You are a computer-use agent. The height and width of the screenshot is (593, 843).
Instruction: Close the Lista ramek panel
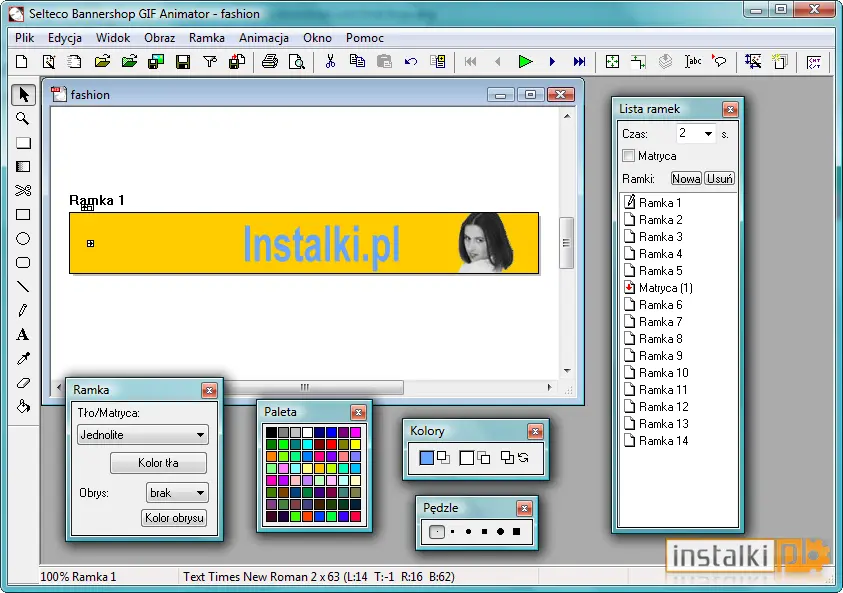tap(730, 110)
